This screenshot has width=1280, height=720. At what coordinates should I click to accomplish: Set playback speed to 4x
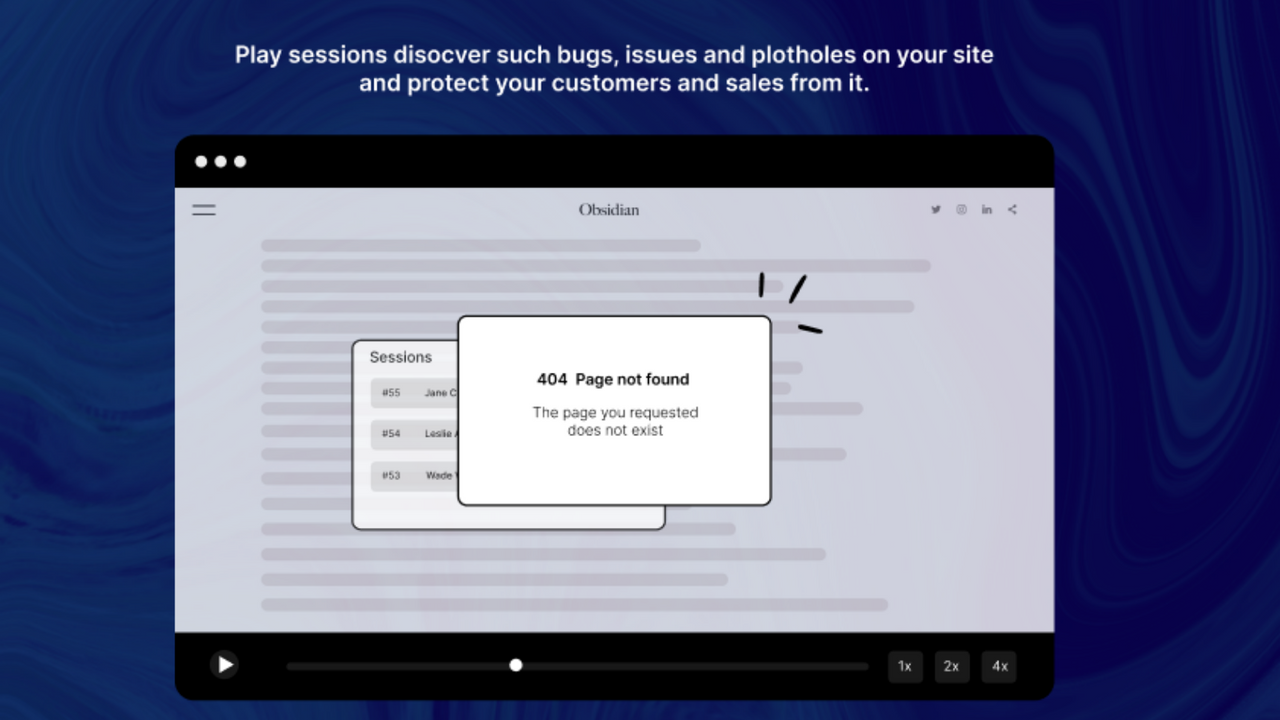[999, 666]
